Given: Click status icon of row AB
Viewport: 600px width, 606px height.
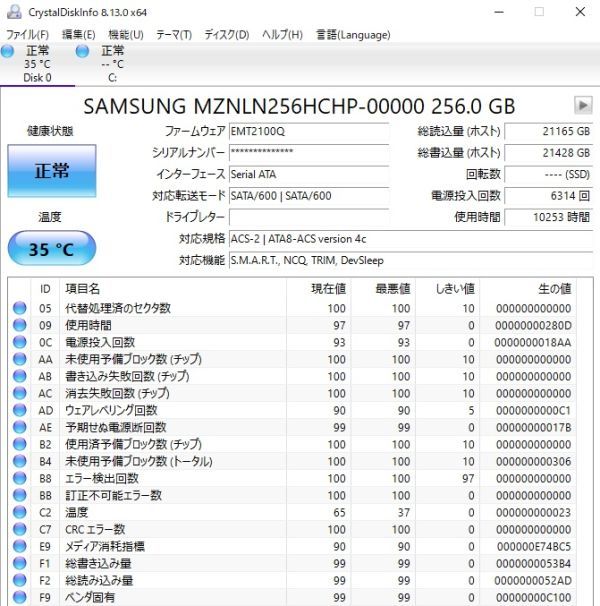Looking at the screenshot, I should point(19,376).
